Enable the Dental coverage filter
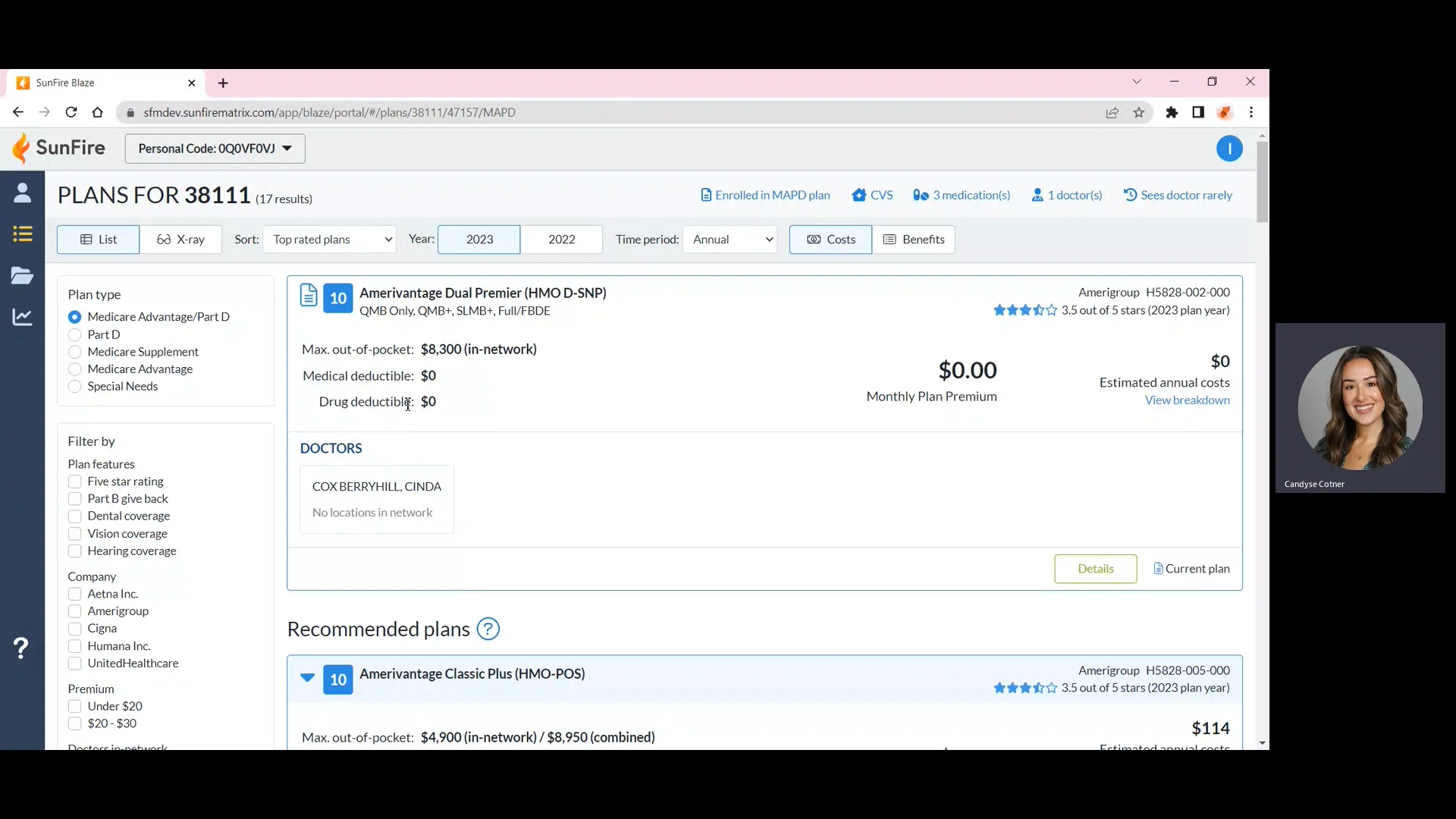The width and height of the screenshot is (1456, 819). (x=74, y=516)
